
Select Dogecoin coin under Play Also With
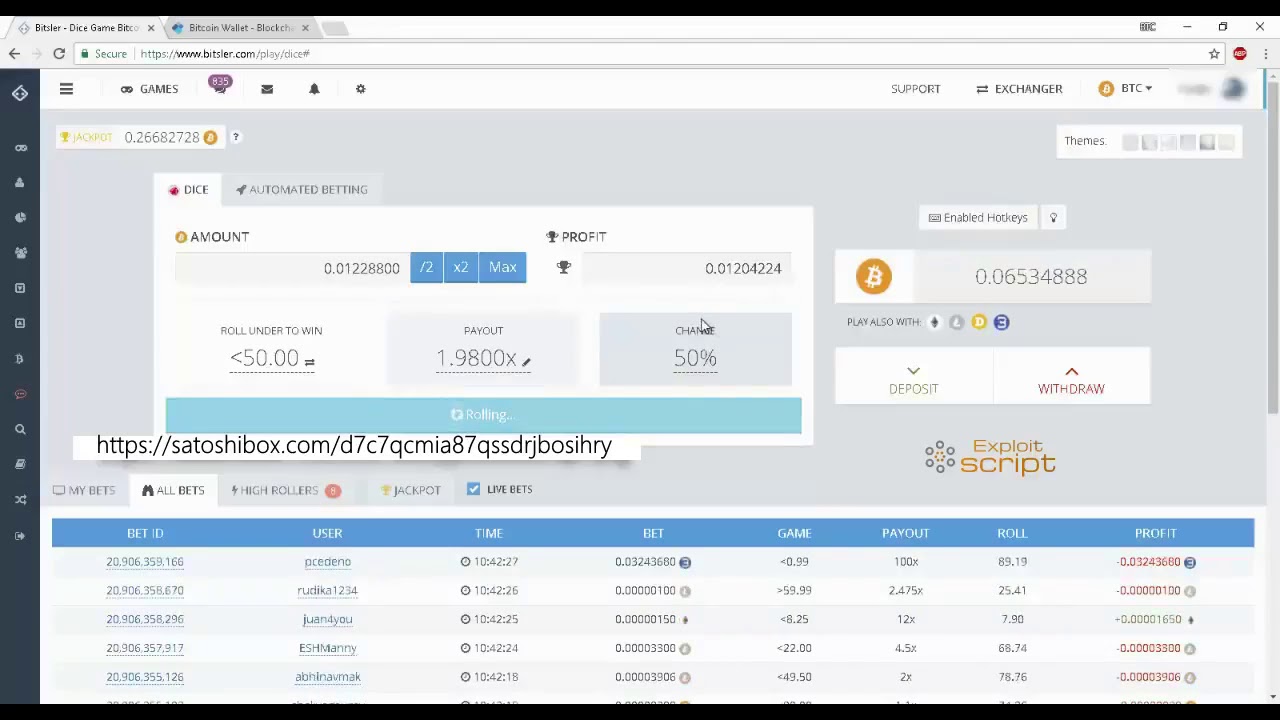click(x=979, y=322)
